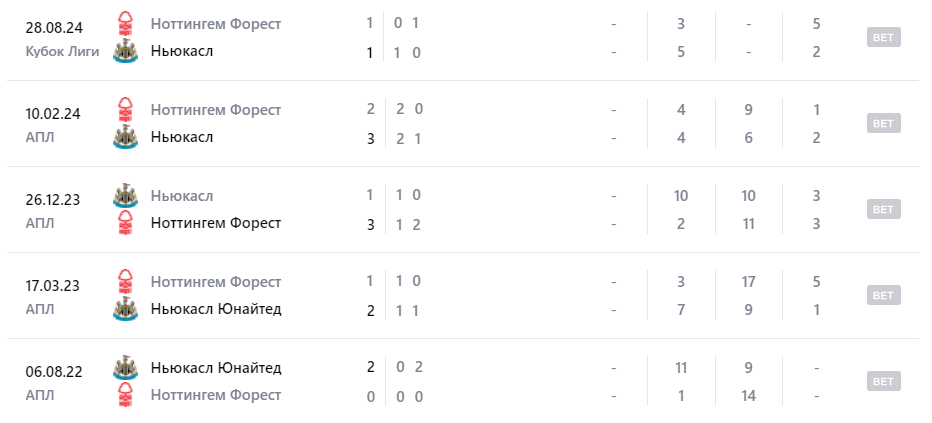Open Ньюкасл team link in 10.02.24 match
The image size is (932, 423).
tap(182, 137)
